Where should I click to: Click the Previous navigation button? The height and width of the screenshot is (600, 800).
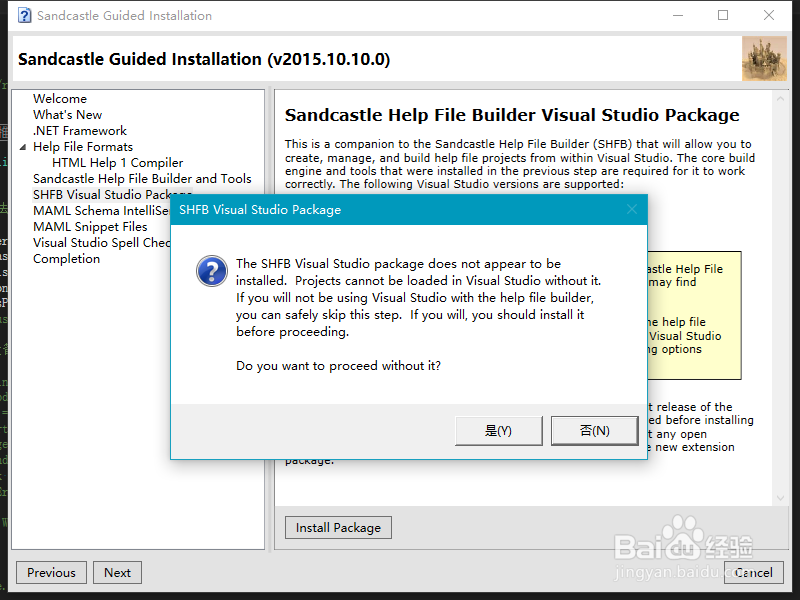pyautogui.click(x=51, y=572)
